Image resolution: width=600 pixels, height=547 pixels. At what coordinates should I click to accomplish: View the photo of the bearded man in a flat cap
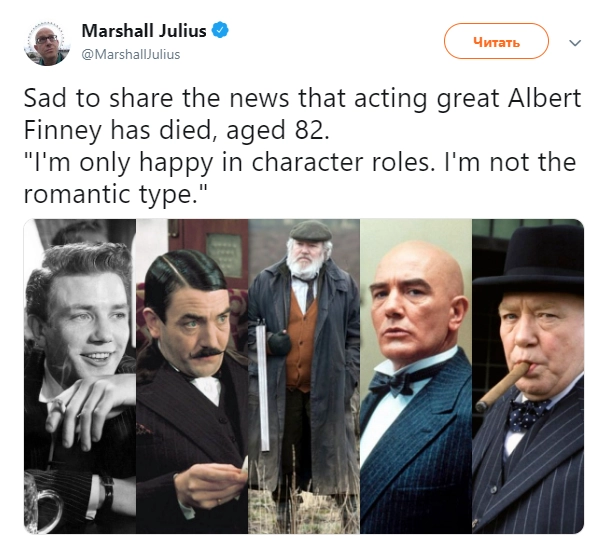click(304, 376)
